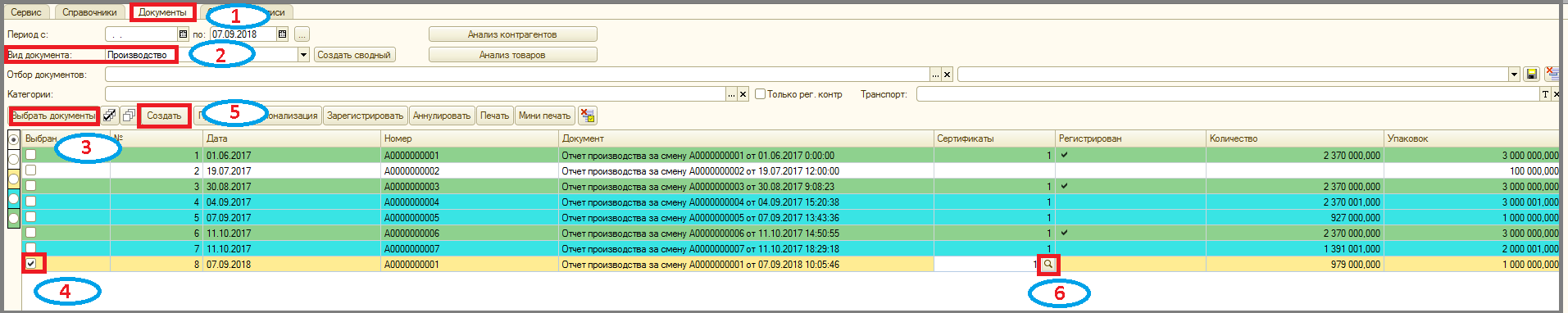1568x313 pixels.
Task: Select quantity cell 979 000,000
Action: coord(1295,264)
